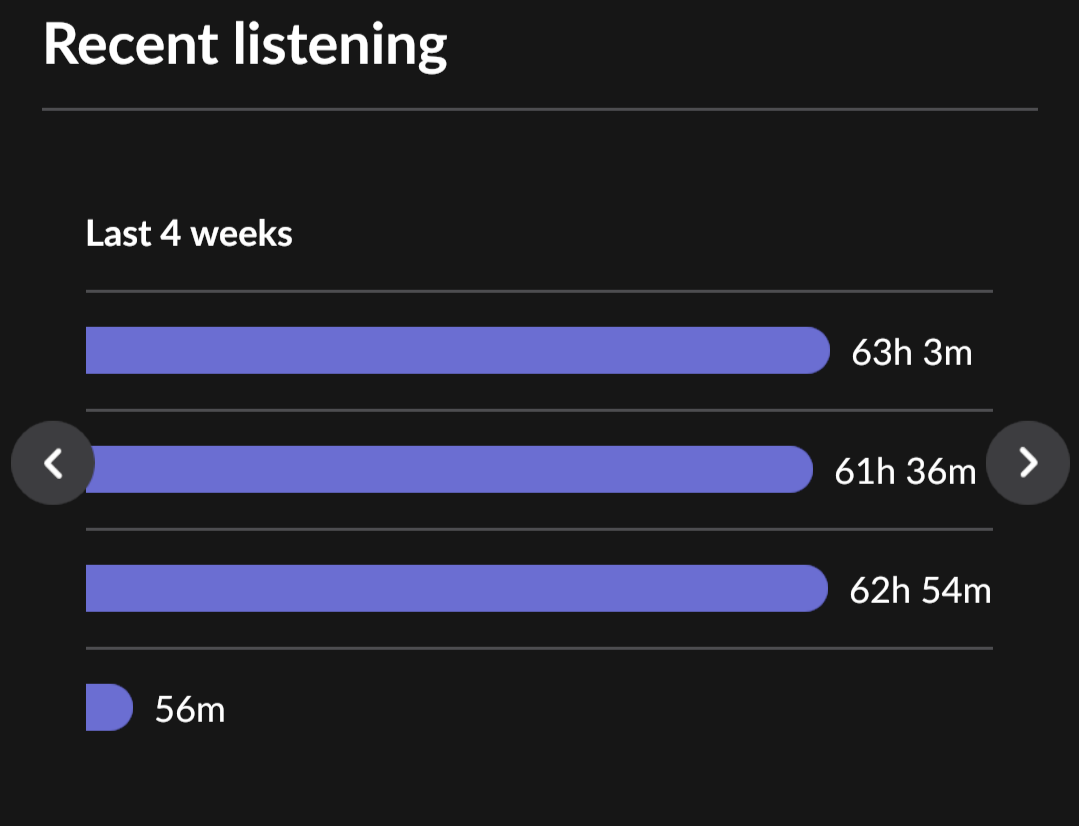This screenshot has width=1079, height=826.
Task: Click the Recent listening title
Action: [x=245, y=45]
